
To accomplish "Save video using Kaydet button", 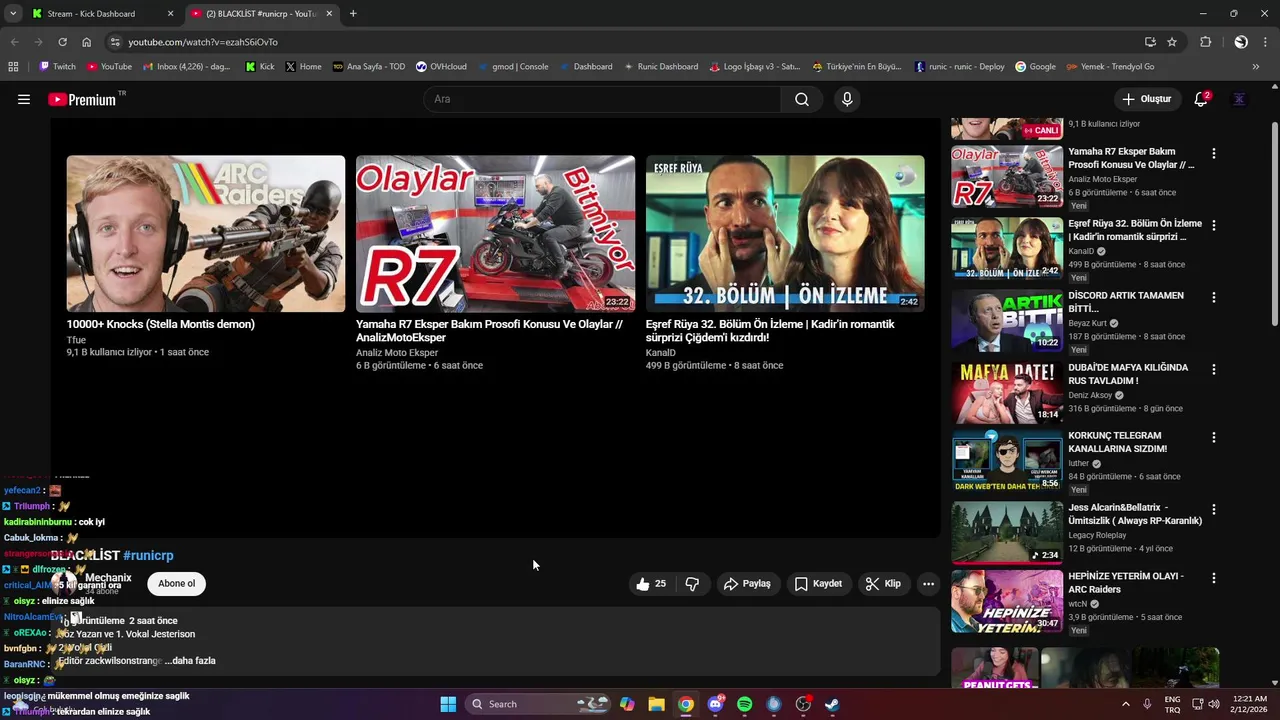I will pos(818,584).
